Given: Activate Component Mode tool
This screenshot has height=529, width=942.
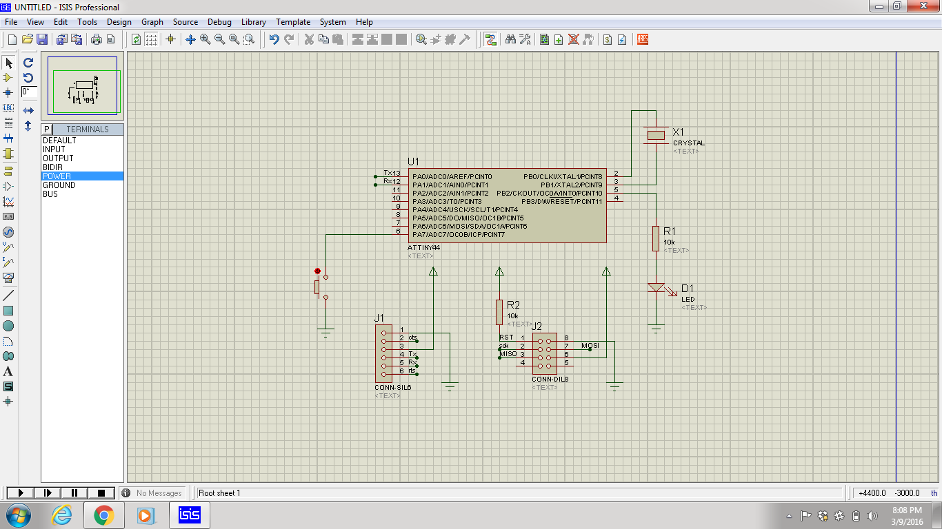Looking at the screenshot, I should tap(8, 77).
